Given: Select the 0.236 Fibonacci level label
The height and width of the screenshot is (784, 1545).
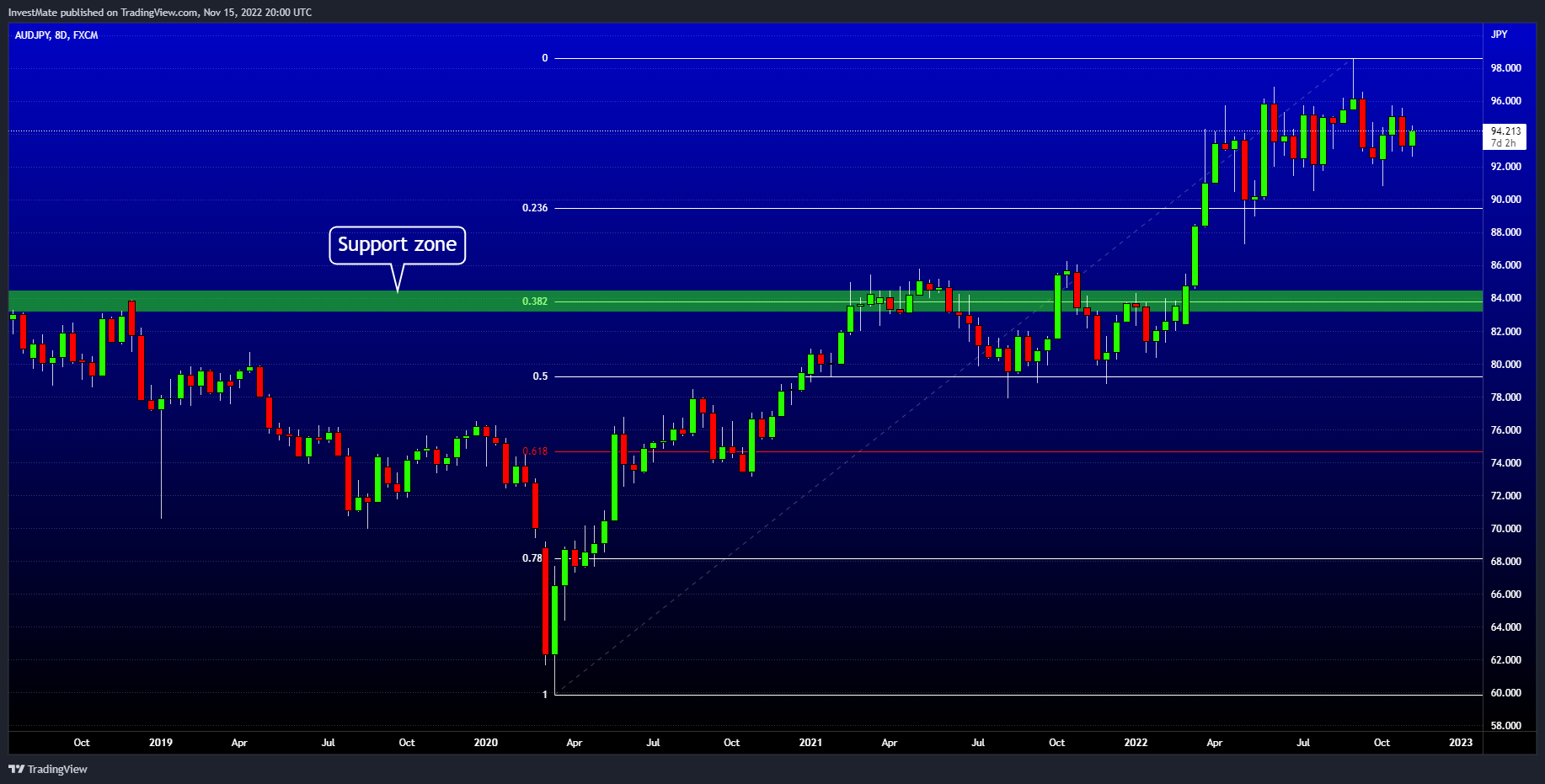Looking at the screenshot, I should 534,208.
